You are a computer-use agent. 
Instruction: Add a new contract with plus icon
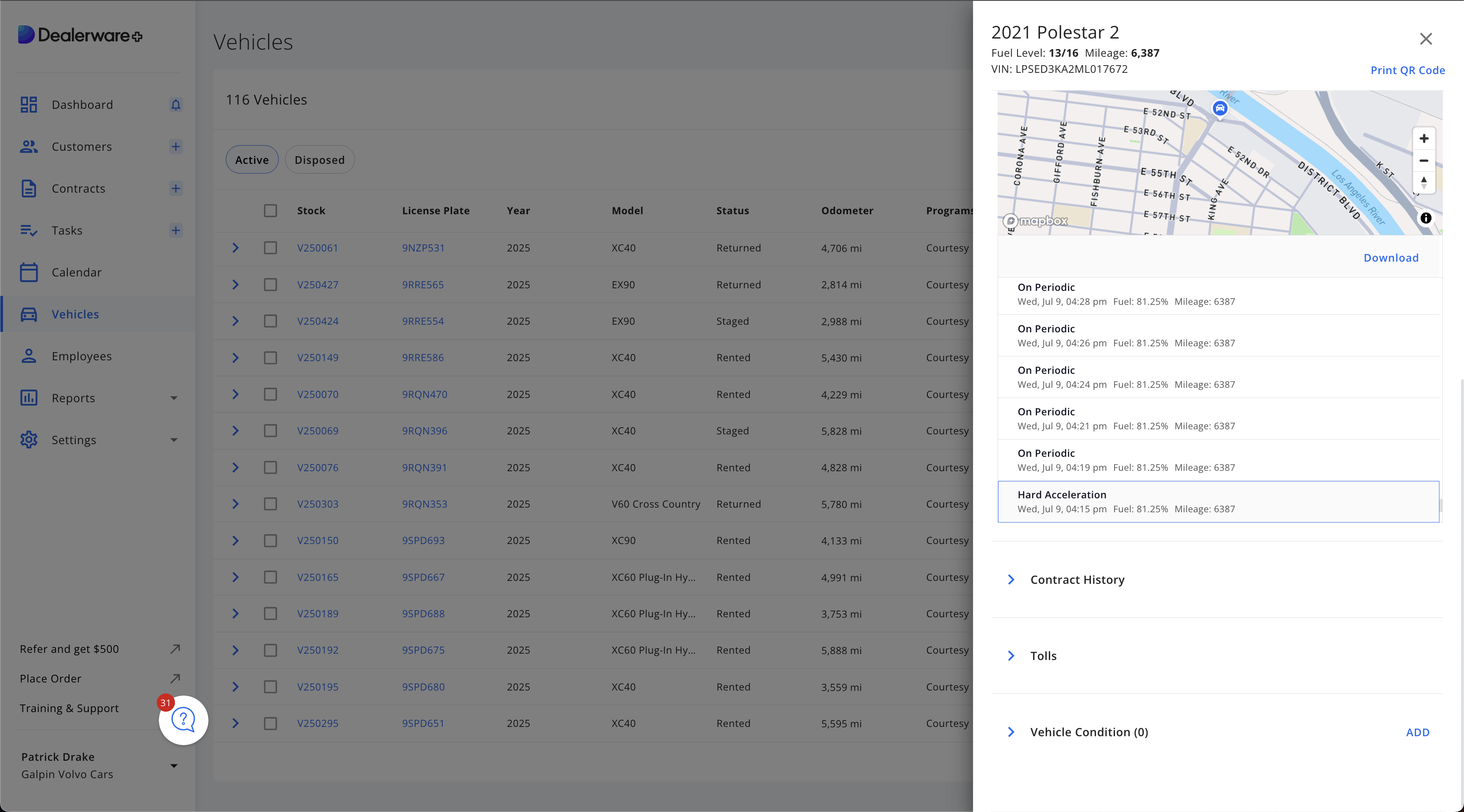pos(176,188)
